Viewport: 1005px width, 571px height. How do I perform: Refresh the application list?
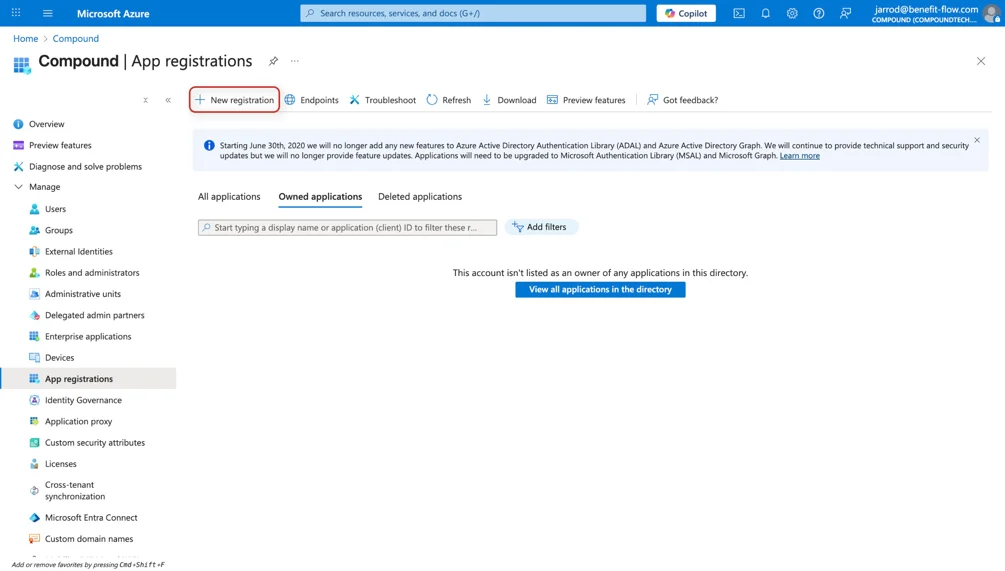pyautogui.click(x=449, y=100)
